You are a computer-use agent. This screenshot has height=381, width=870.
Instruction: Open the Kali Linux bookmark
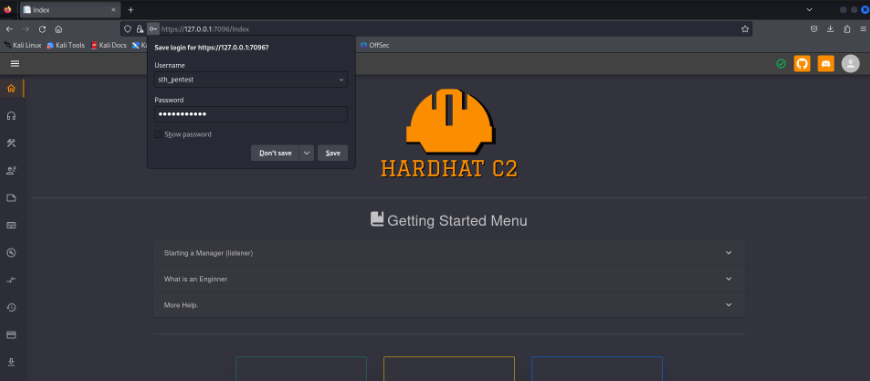click(x=23, y=45)
